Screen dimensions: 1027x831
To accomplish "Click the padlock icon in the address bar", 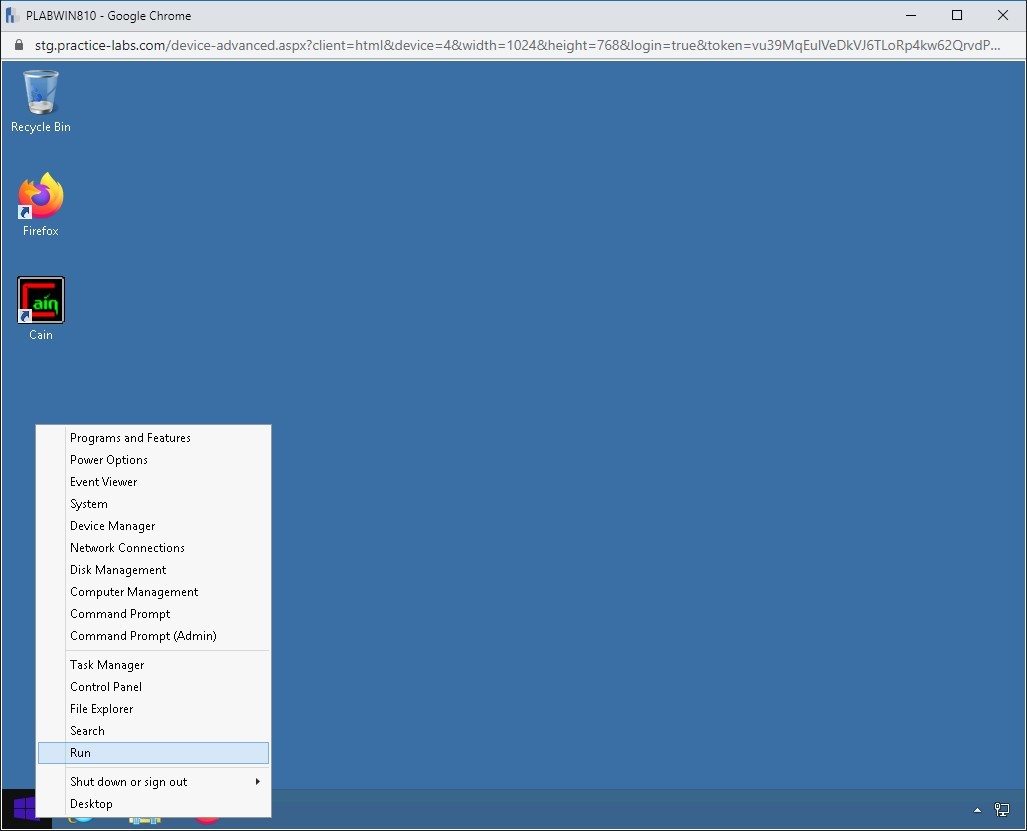I will coord(18,45).
